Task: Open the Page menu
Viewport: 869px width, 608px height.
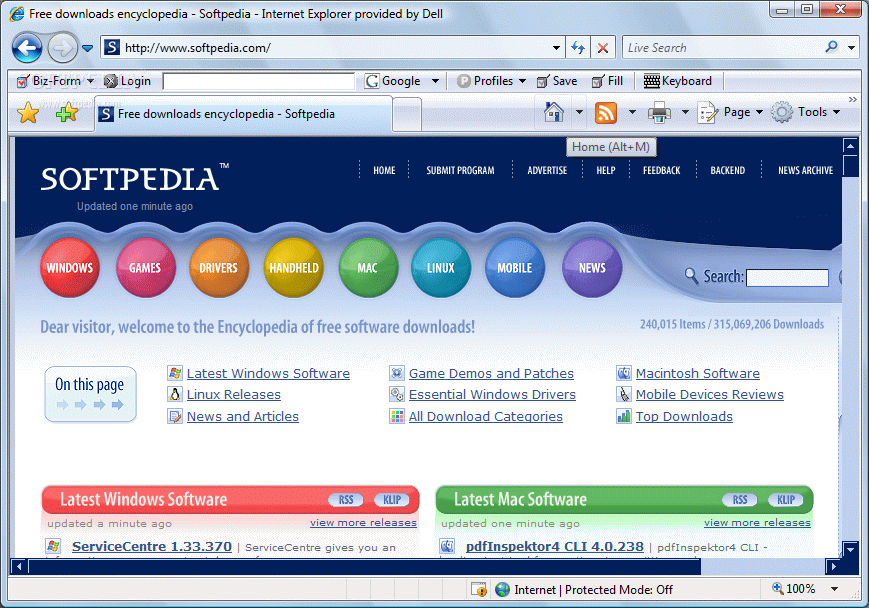Action: pos(730,112)
